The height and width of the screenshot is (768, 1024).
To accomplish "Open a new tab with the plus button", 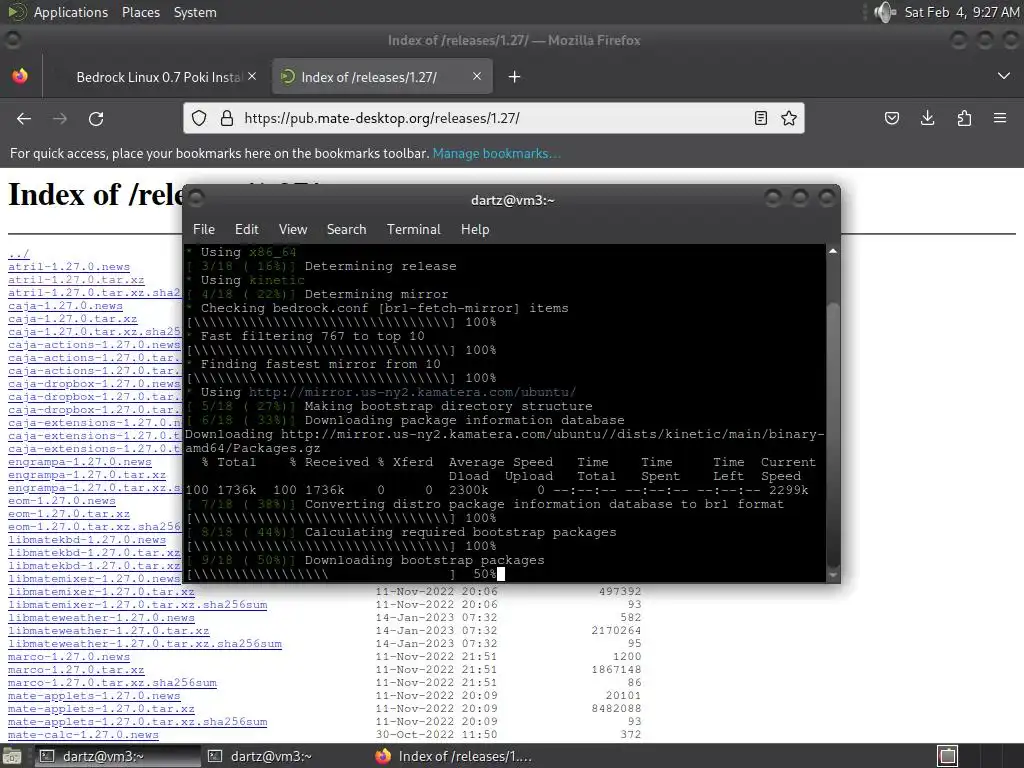I will [515, 77].
